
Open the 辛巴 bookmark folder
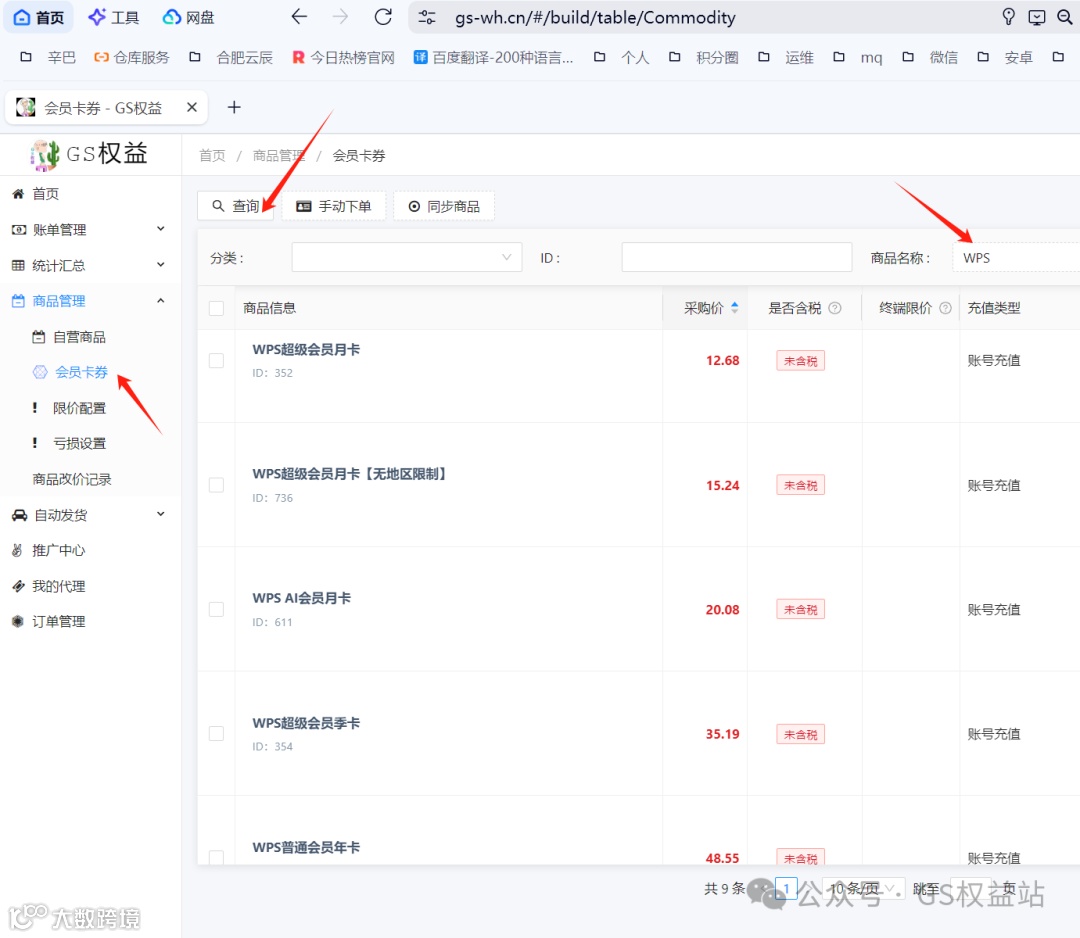(x=48, y=57)
